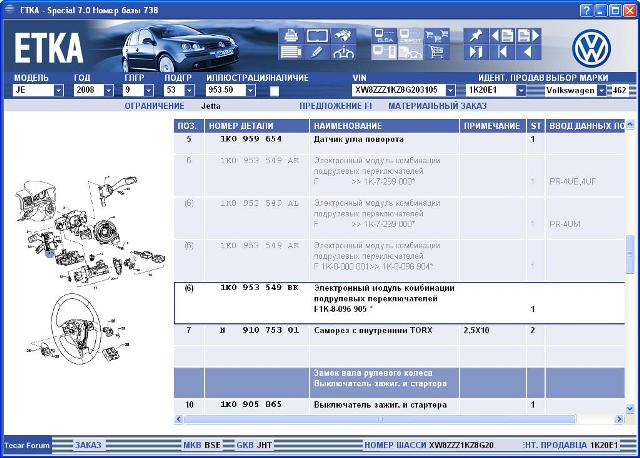Click the steering wheel illustration
The width and height of the screenshot is (640, 458).
point(77,329)
